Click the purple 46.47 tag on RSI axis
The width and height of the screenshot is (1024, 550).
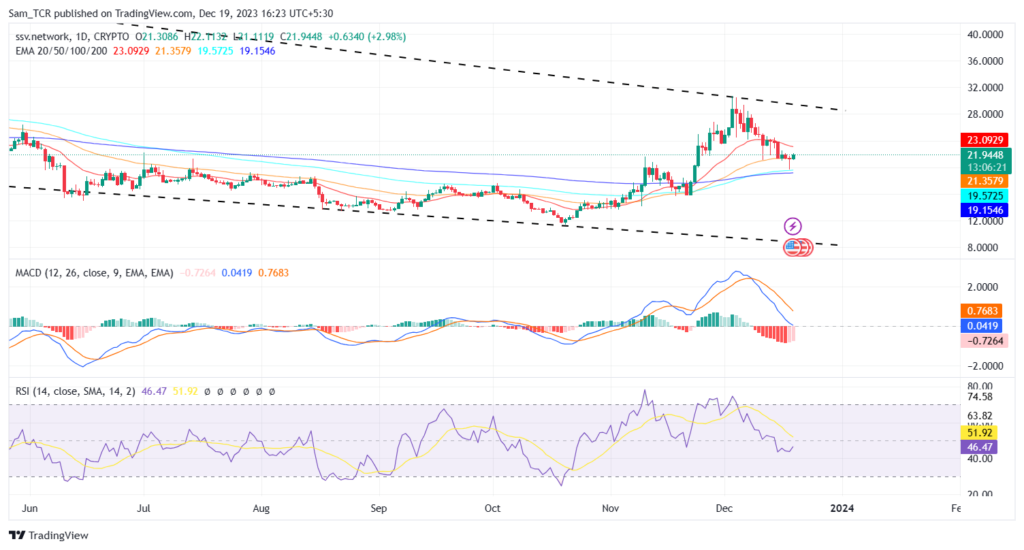pos(979,447)
